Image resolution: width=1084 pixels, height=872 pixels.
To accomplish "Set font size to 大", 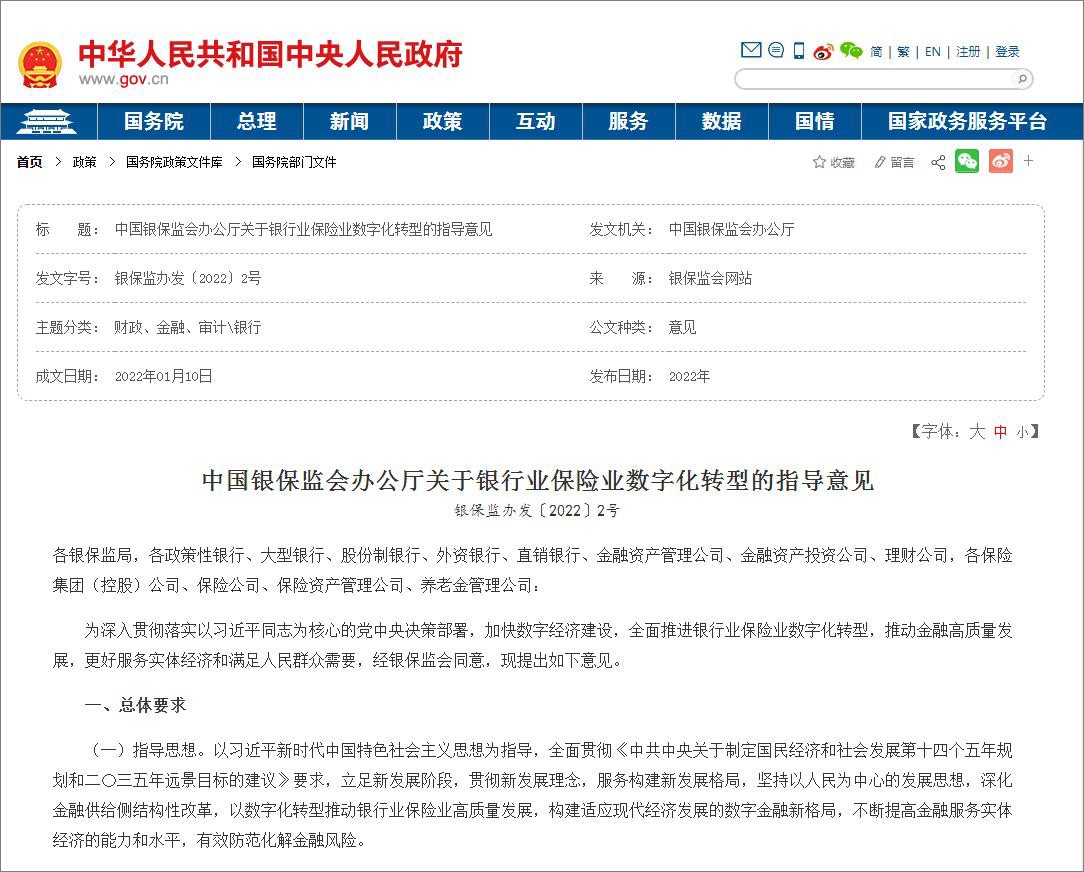I will pos(977,432).
